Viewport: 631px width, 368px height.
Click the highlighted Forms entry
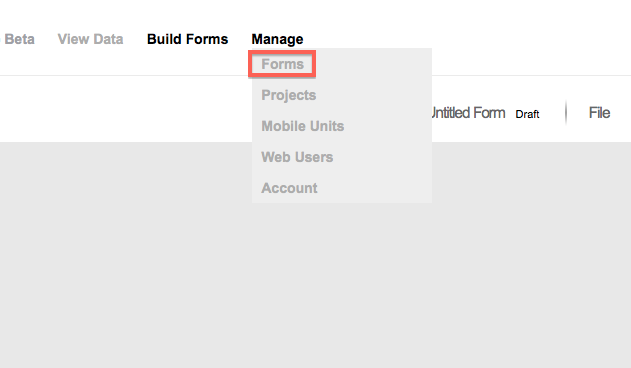tap(282, 64)
